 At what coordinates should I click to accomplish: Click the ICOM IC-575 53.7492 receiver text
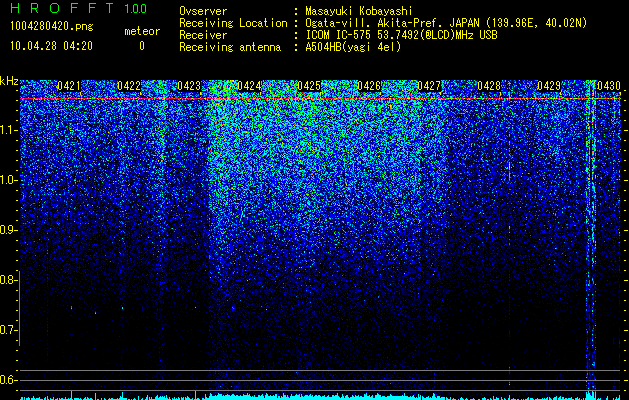point(401,35)
